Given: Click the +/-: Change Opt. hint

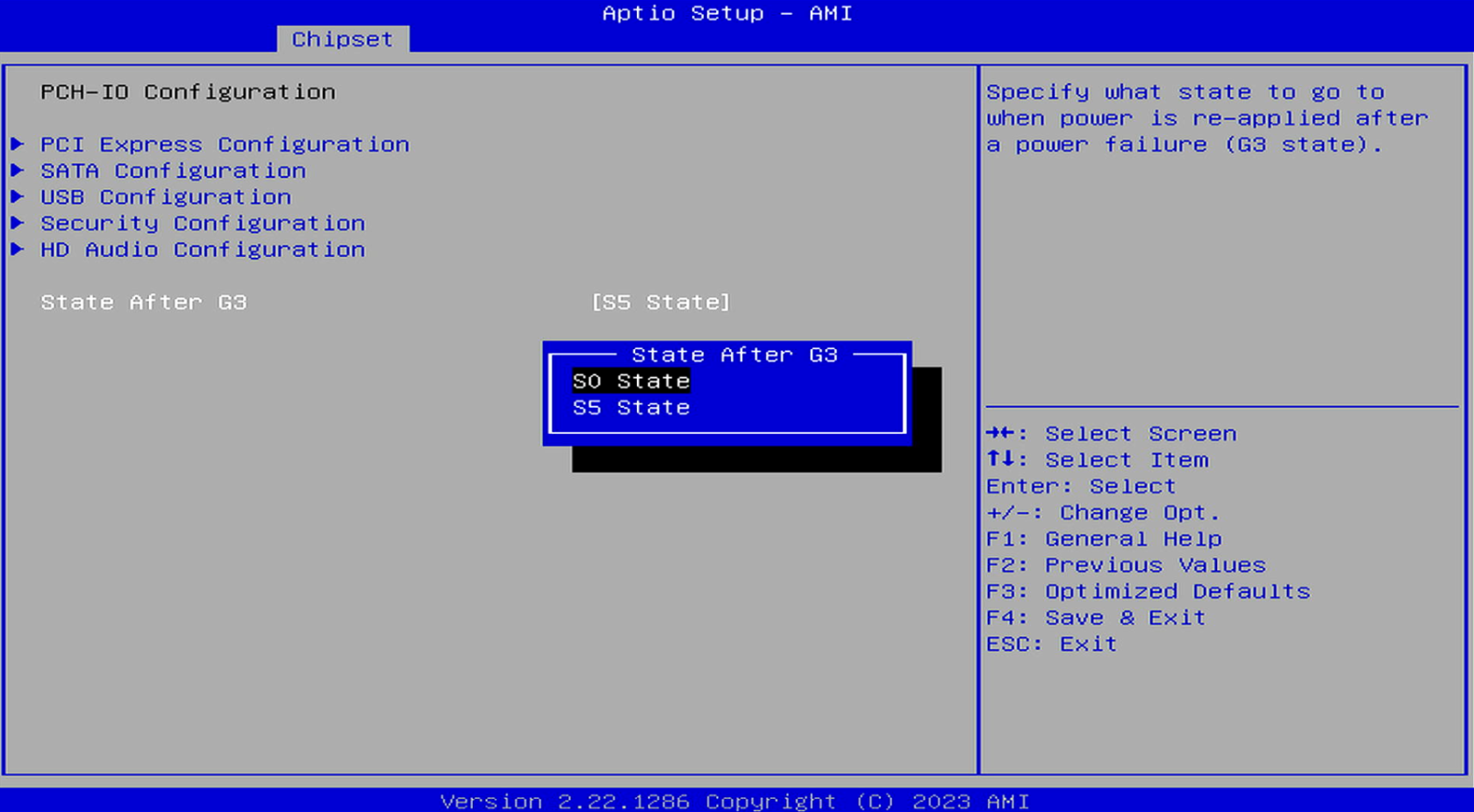Looking at the screenshot, I should tap(1103, 513).
